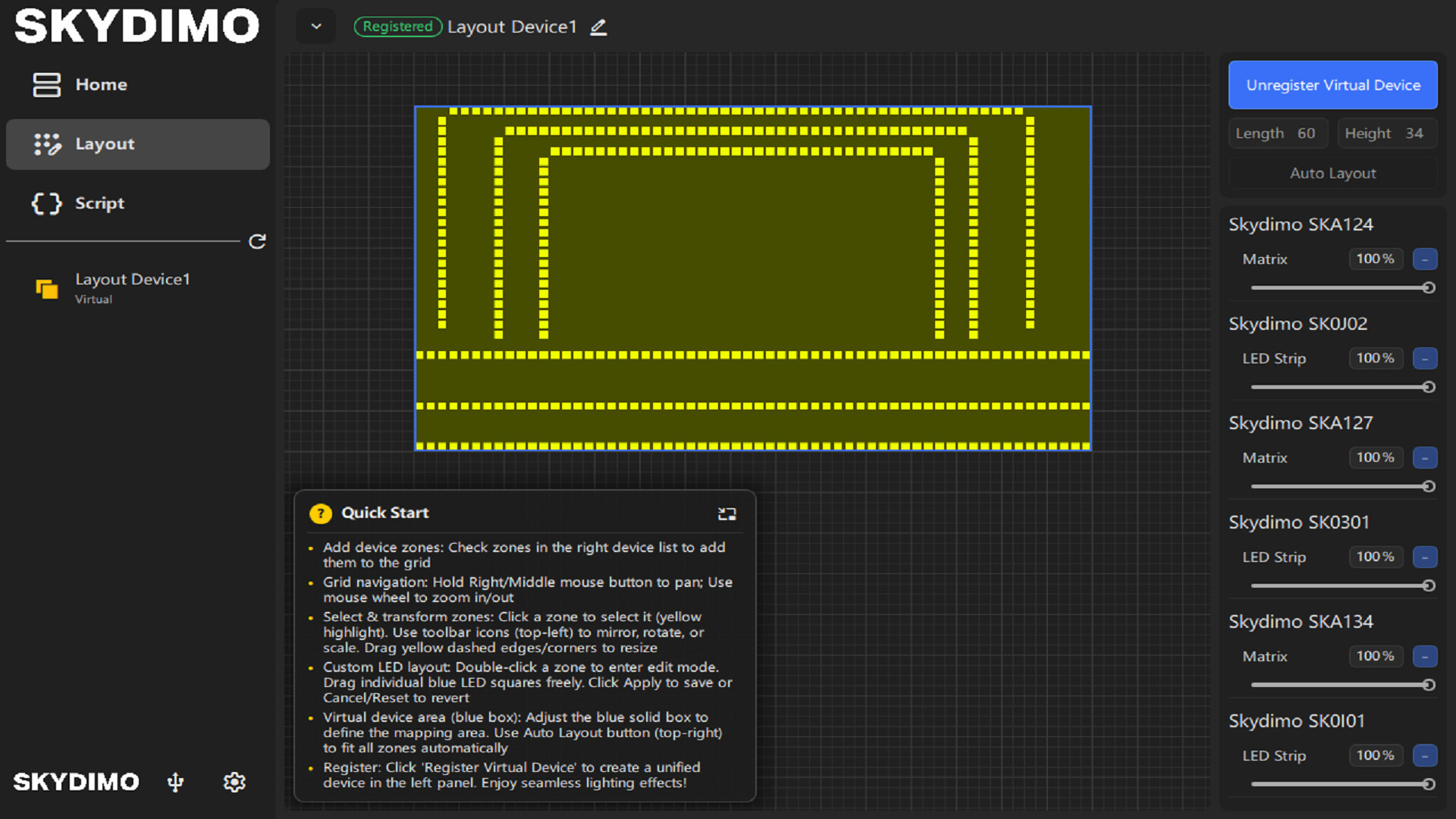The image size is (1456, 819).
Task: Click the Height value field
Action: tap(1387, 133)
